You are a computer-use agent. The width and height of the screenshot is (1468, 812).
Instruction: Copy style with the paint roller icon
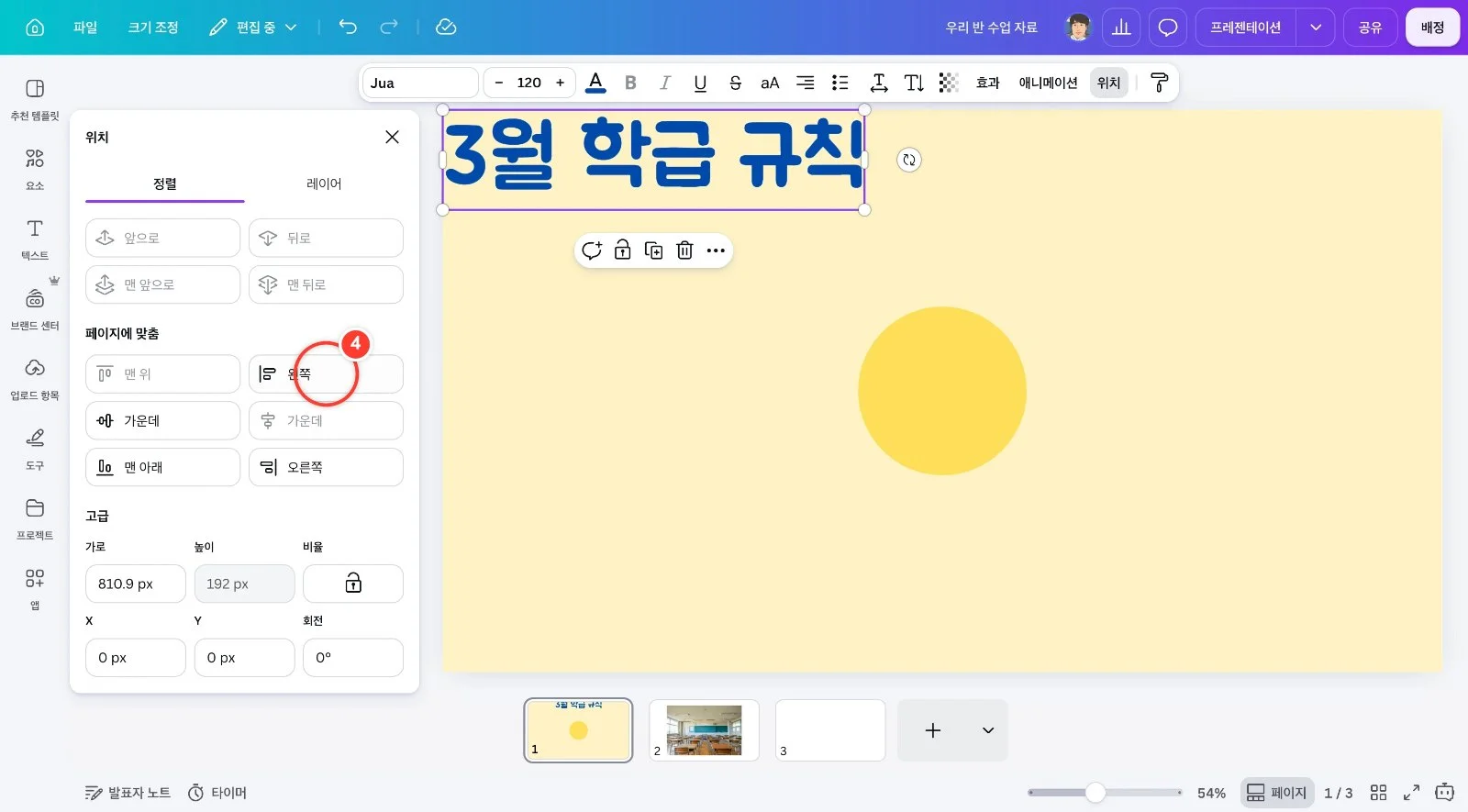click(x=1159, y=83)
